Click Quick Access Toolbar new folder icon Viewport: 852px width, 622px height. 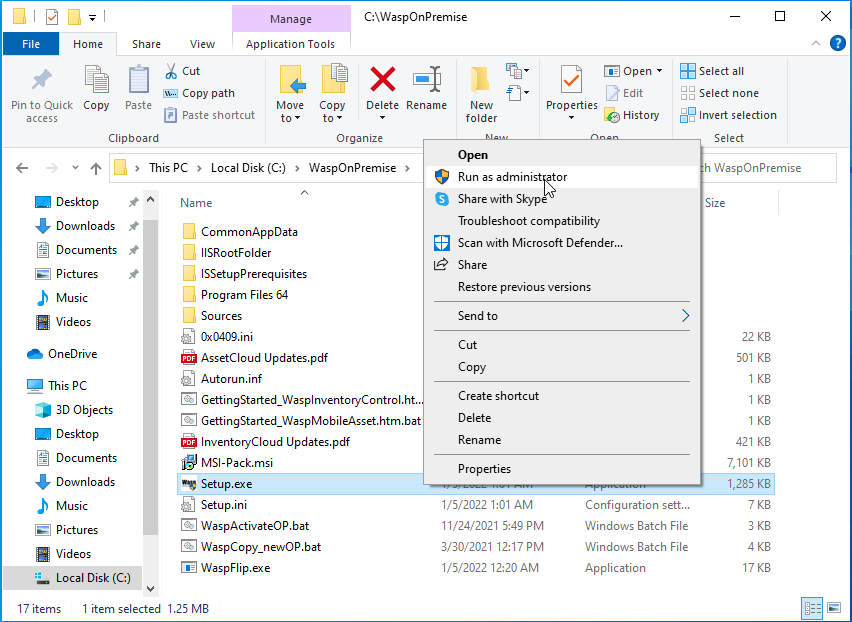(x=74, y=17)
